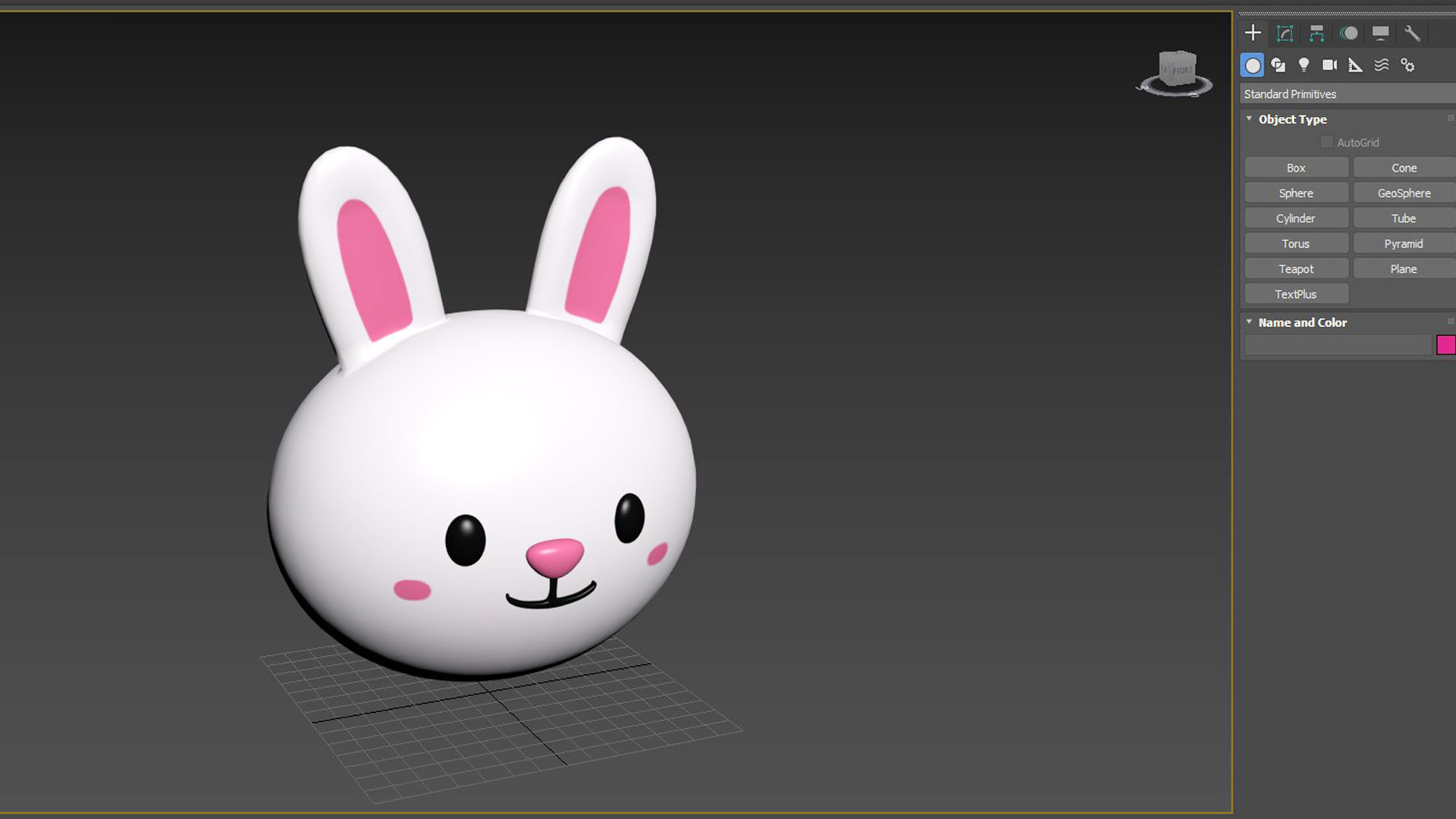Open the Create panel tab
The image size is (1456, 819).
click(1253, 33)
